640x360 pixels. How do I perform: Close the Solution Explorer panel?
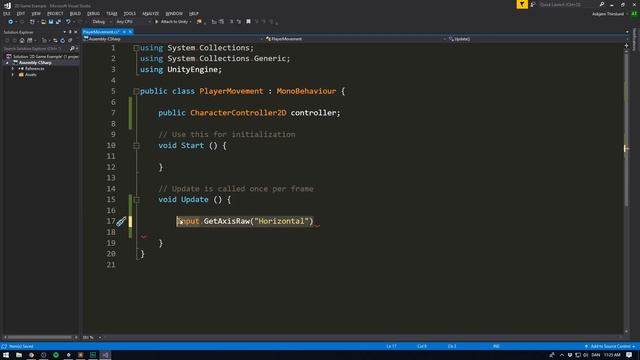point(76,32)
